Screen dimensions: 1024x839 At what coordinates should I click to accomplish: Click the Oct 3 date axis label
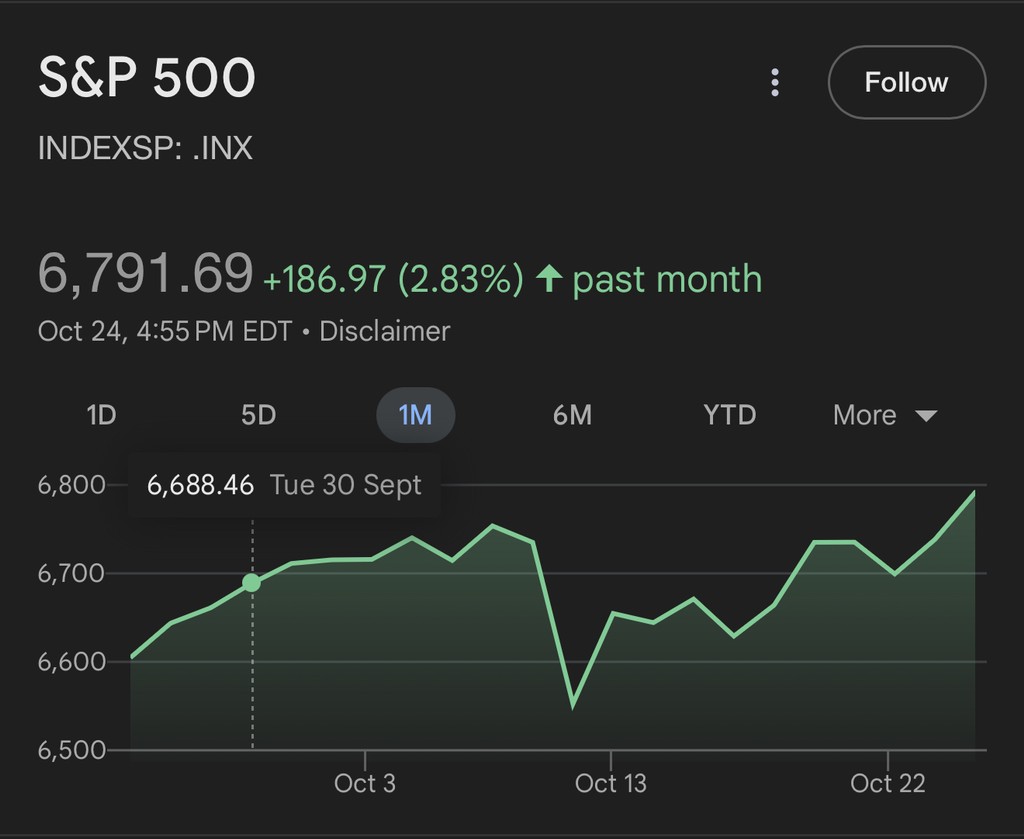(x=365, y=783)
